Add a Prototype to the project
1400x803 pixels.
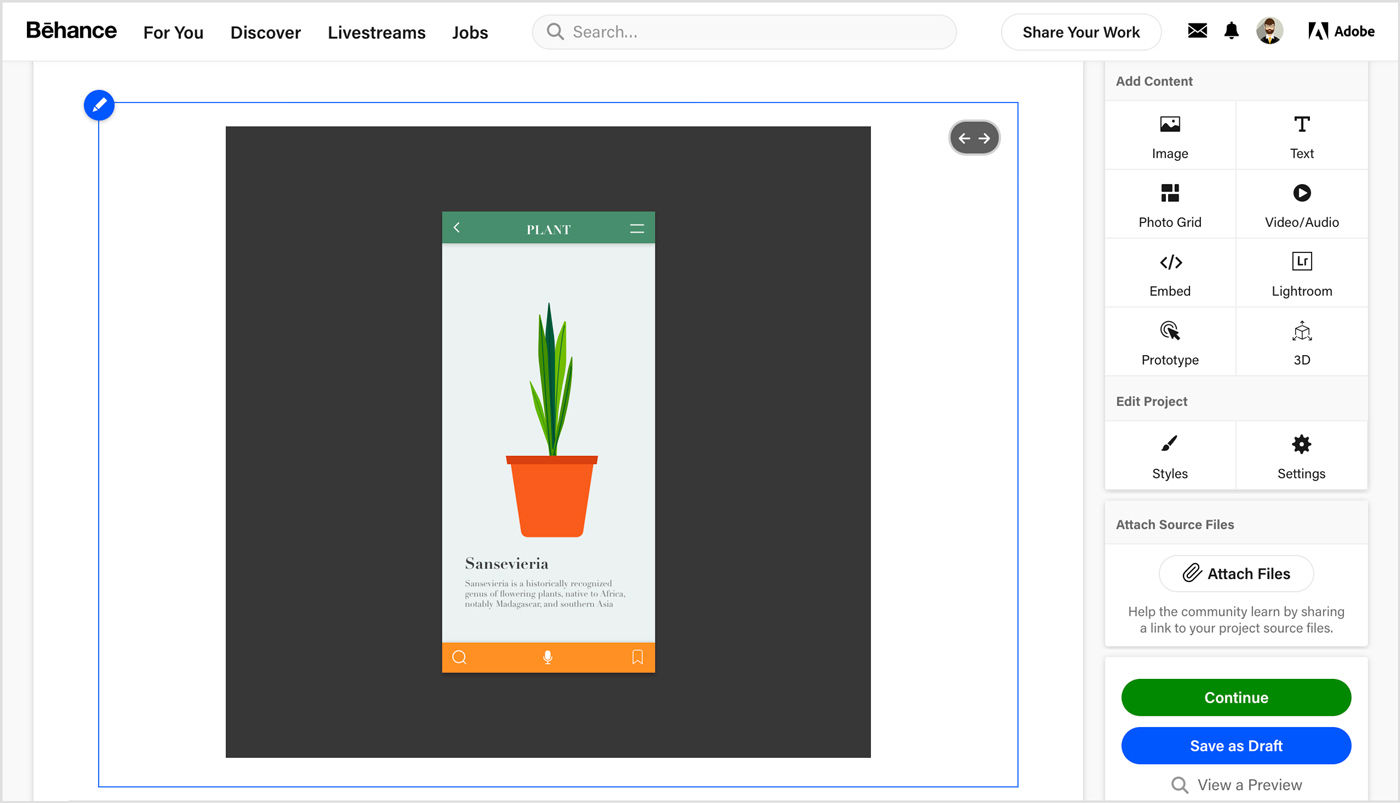1169,341
